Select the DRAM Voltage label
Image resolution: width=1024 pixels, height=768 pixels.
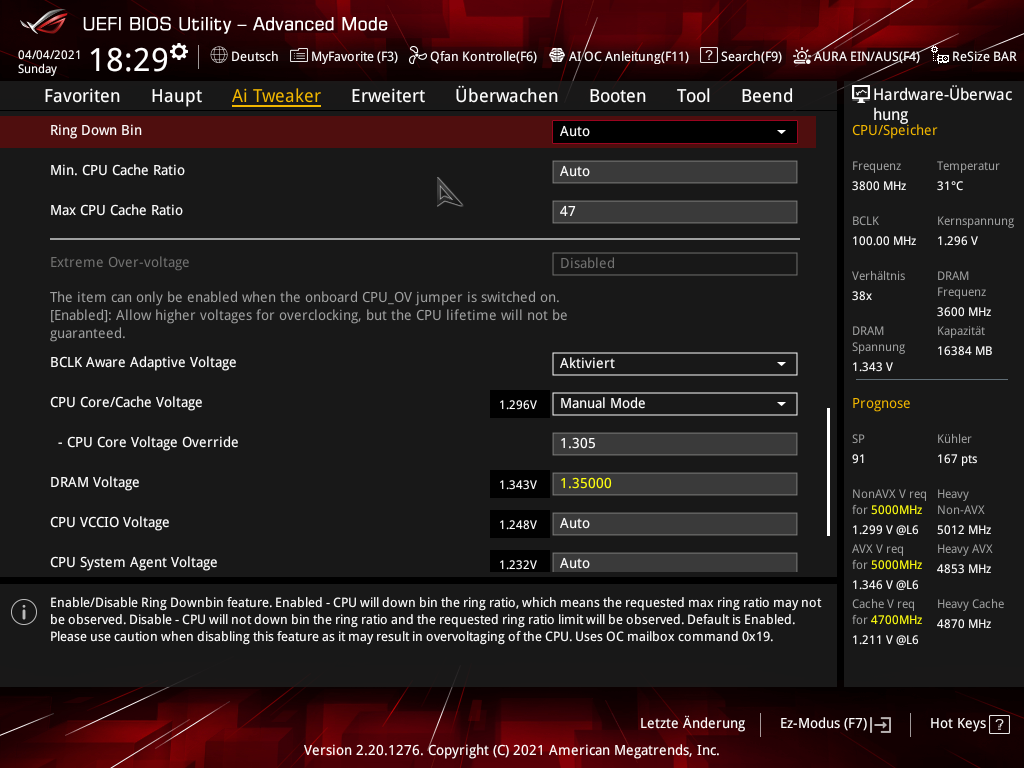click(x=95, y=483)
